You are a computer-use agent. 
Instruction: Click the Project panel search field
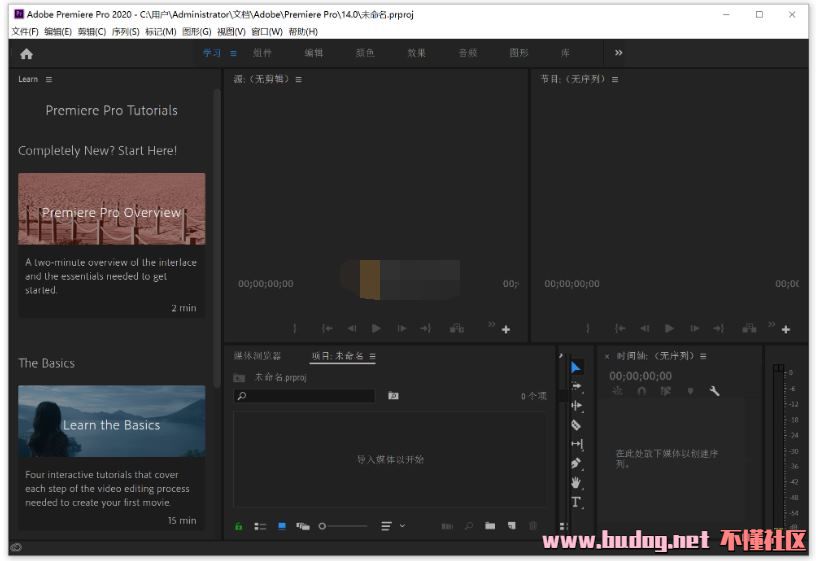pos(304,396)
